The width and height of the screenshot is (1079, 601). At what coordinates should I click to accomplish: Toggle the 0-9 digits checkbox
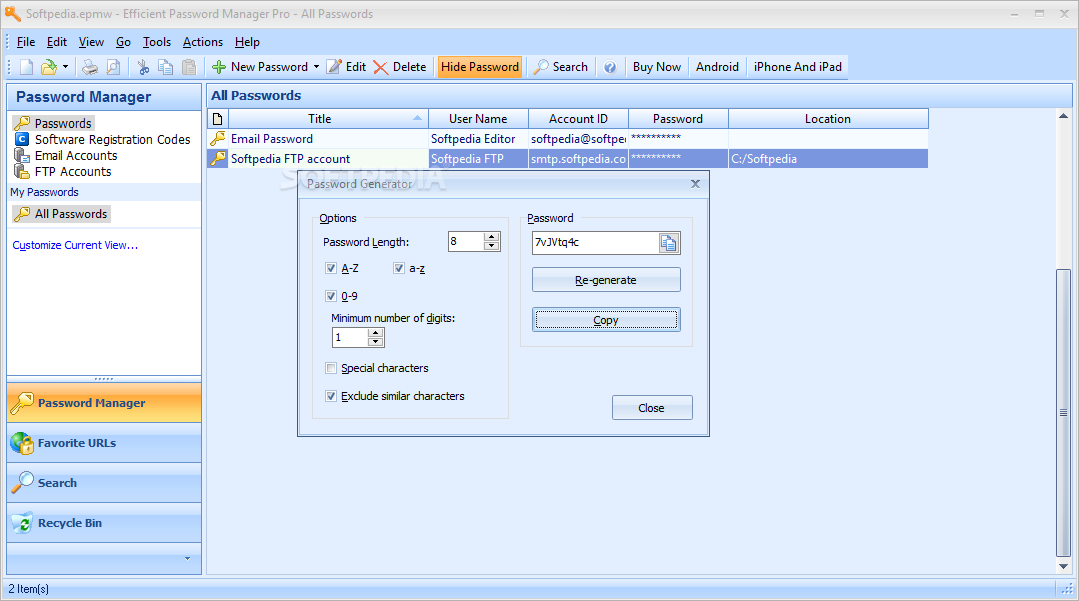(331, 296)
